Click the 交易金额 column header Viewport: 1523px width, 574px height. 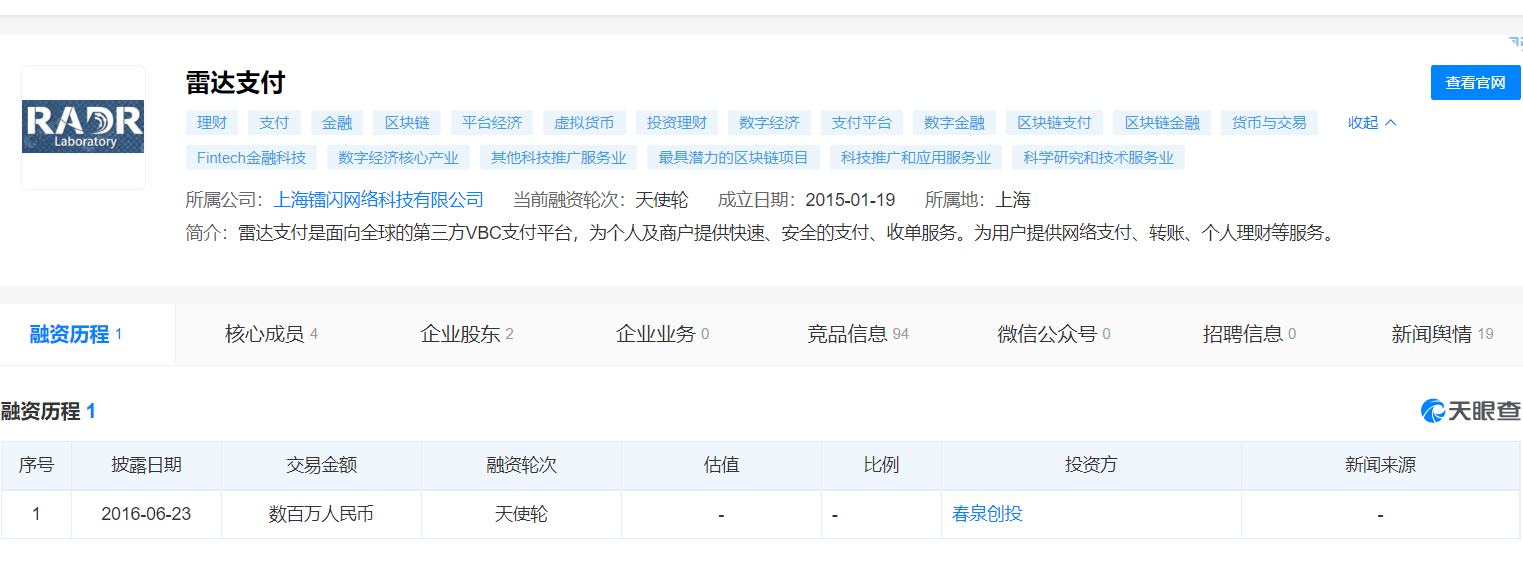click(321, 465)
